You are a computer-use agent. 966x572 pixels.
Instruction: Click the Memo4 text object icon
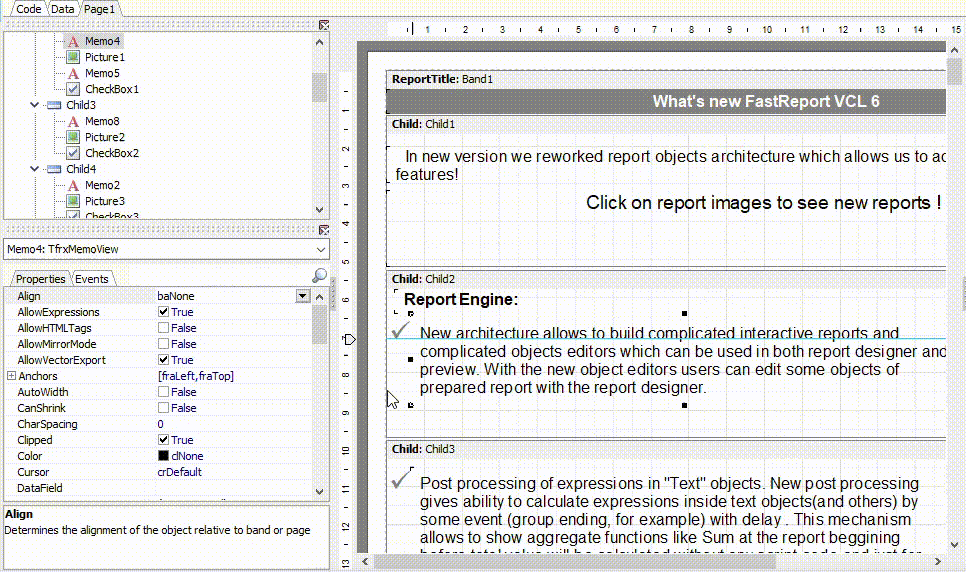point(73,41)
